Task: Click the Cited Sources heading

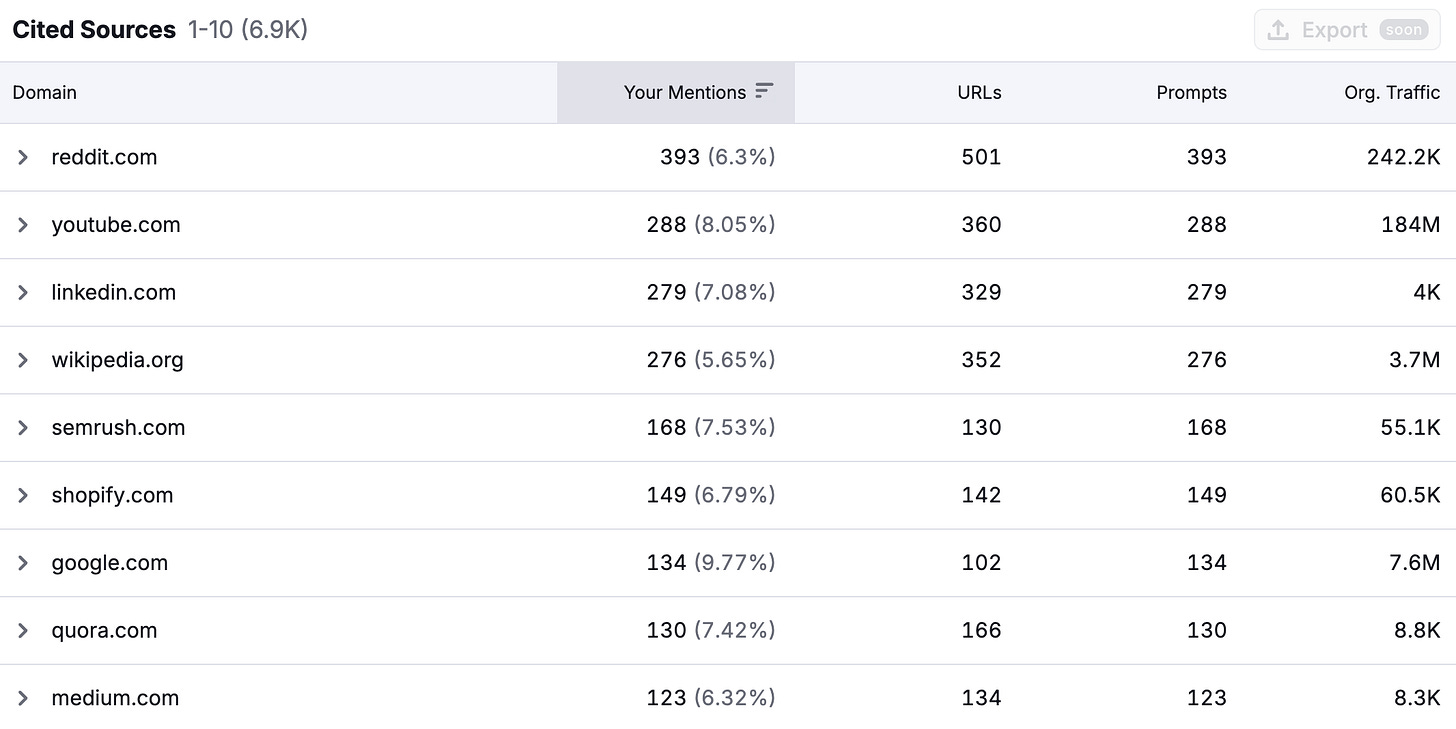Action: pyautogui.click(x=94, y=30)
